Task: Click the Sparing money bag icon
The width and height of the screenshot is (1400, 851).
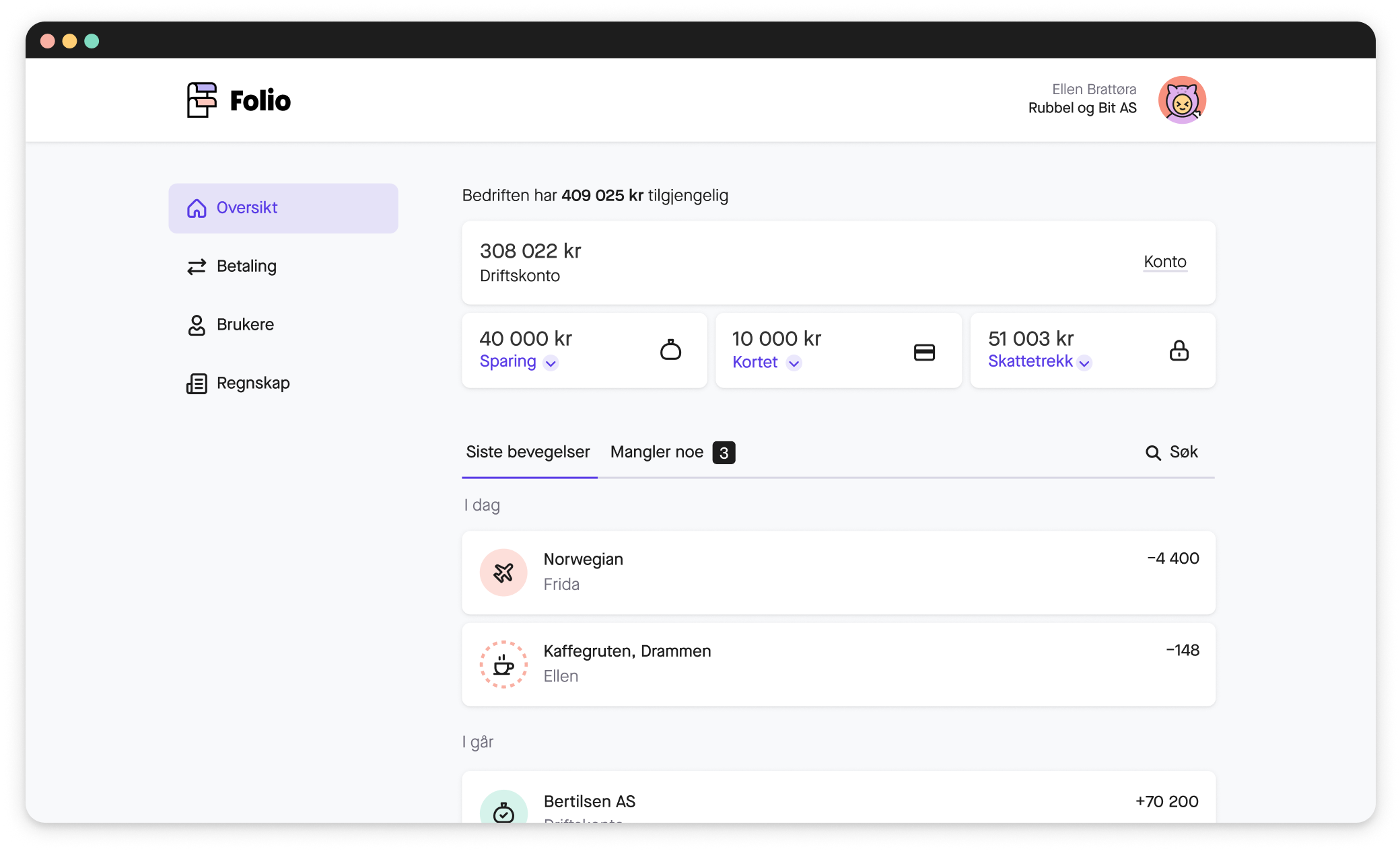Action: pyautogui.click(x=670, y=350)
